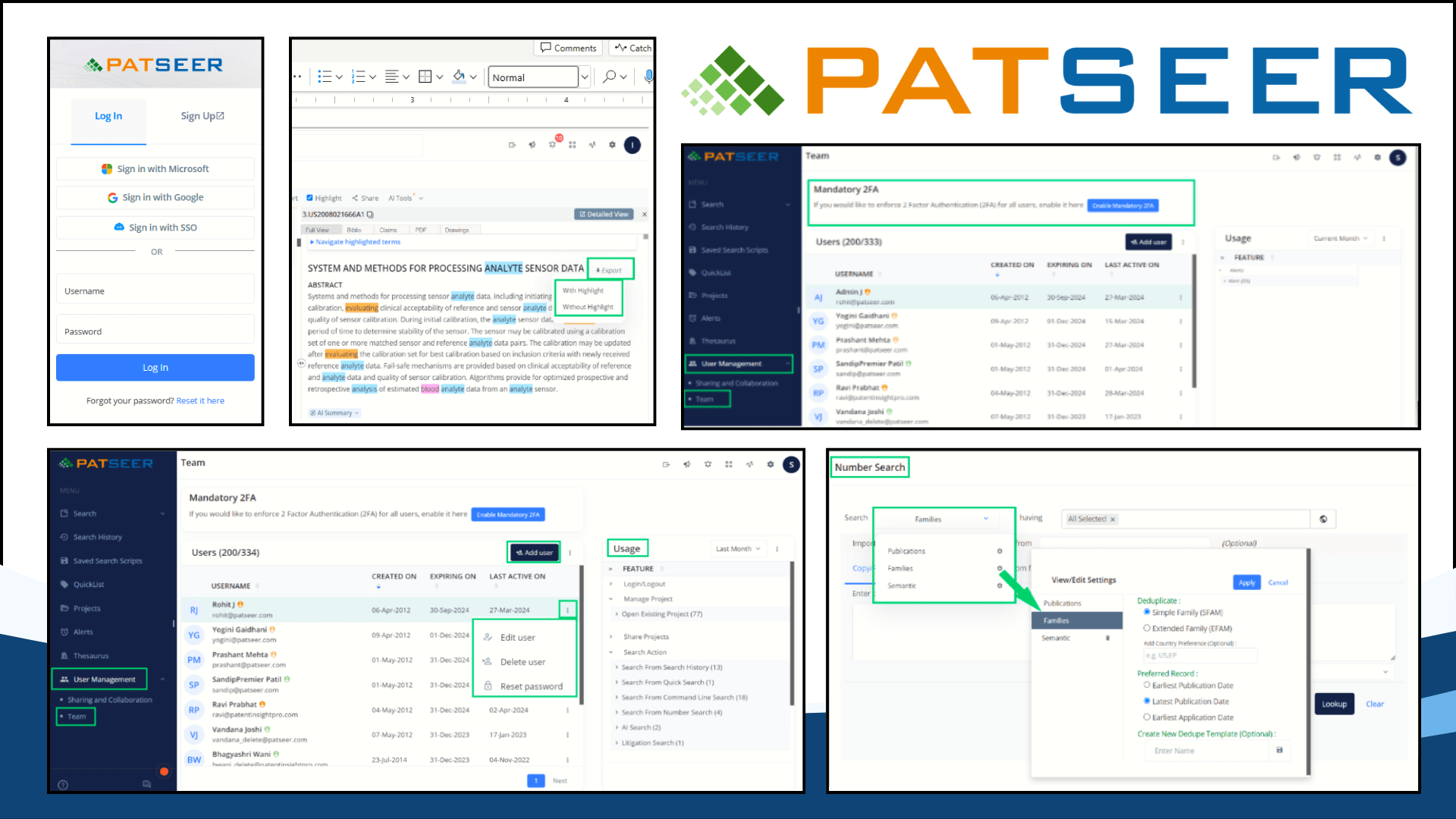
Task: Select Without Highlight export option
Action: point(588,307)
